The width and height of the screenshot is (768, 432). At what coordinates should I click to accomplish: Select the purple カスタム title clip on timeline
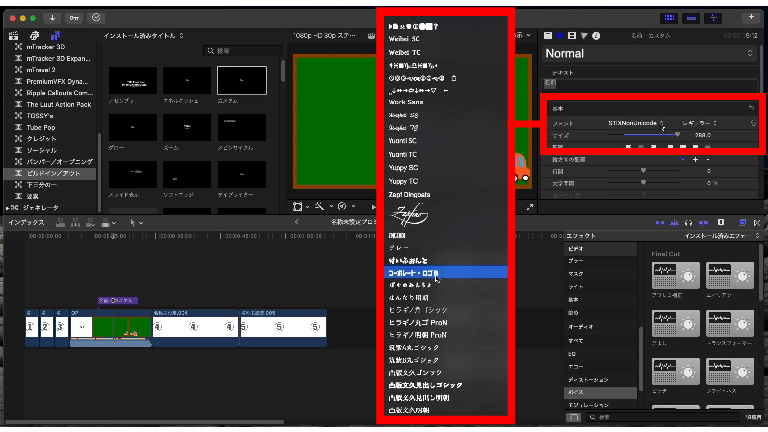click(x=118, y=301)
